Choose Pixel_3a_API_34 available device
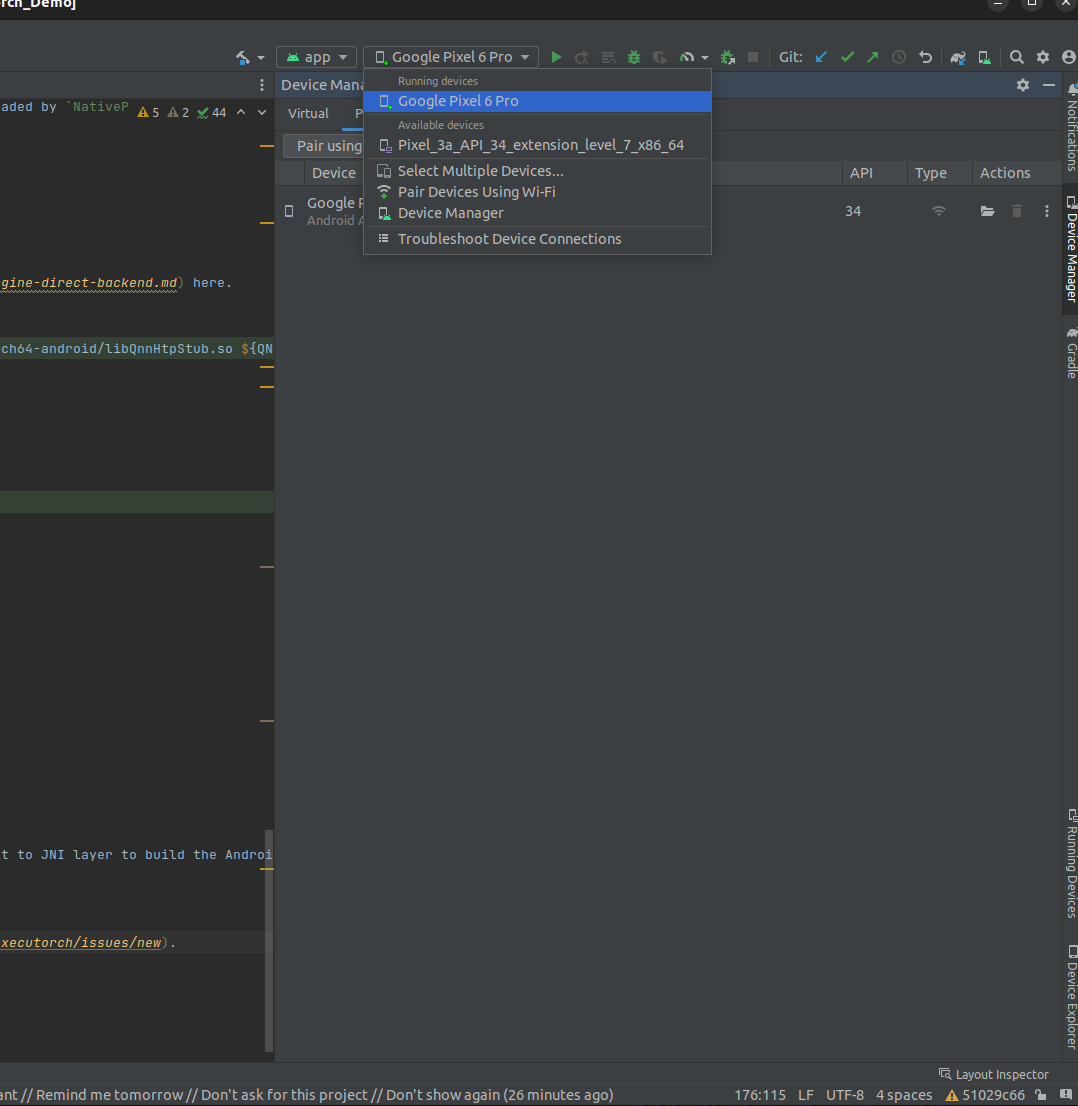Image resolution: width=1078 pixels, height=1106 pixels. coord(540,145)
